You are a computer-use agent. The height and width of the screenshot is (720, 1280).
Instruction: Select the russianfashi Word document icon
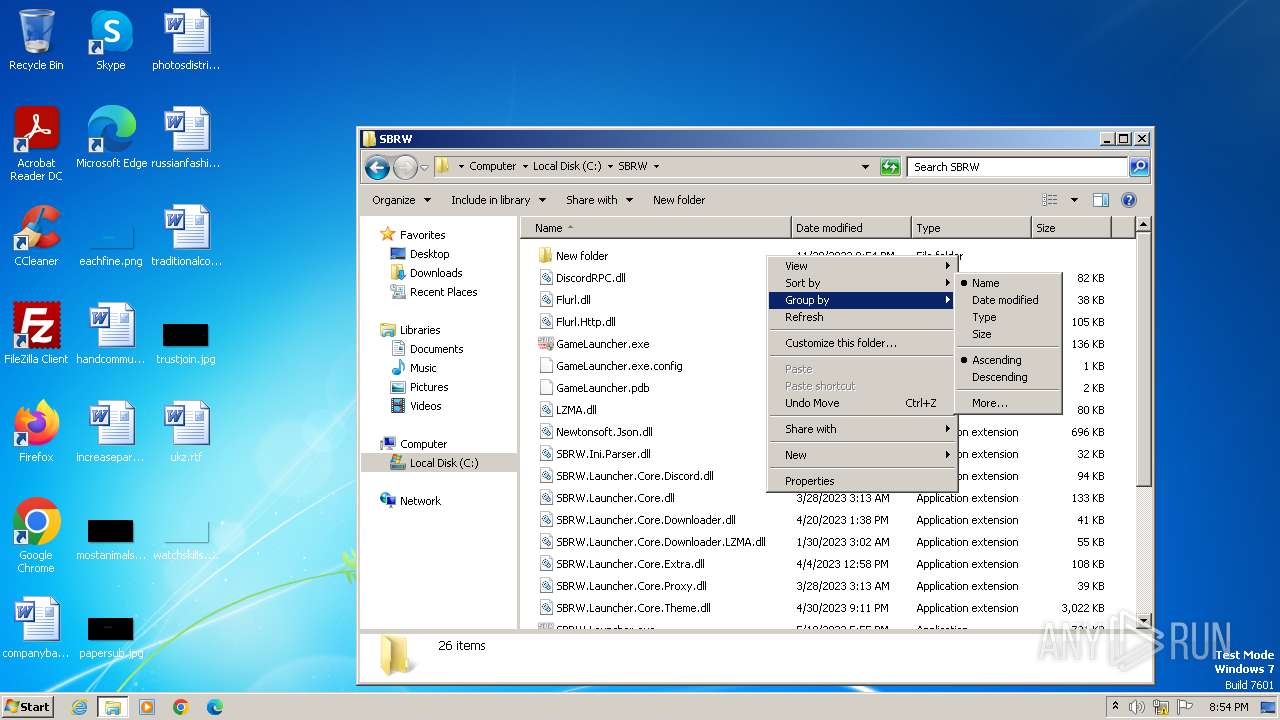[186, 138]
